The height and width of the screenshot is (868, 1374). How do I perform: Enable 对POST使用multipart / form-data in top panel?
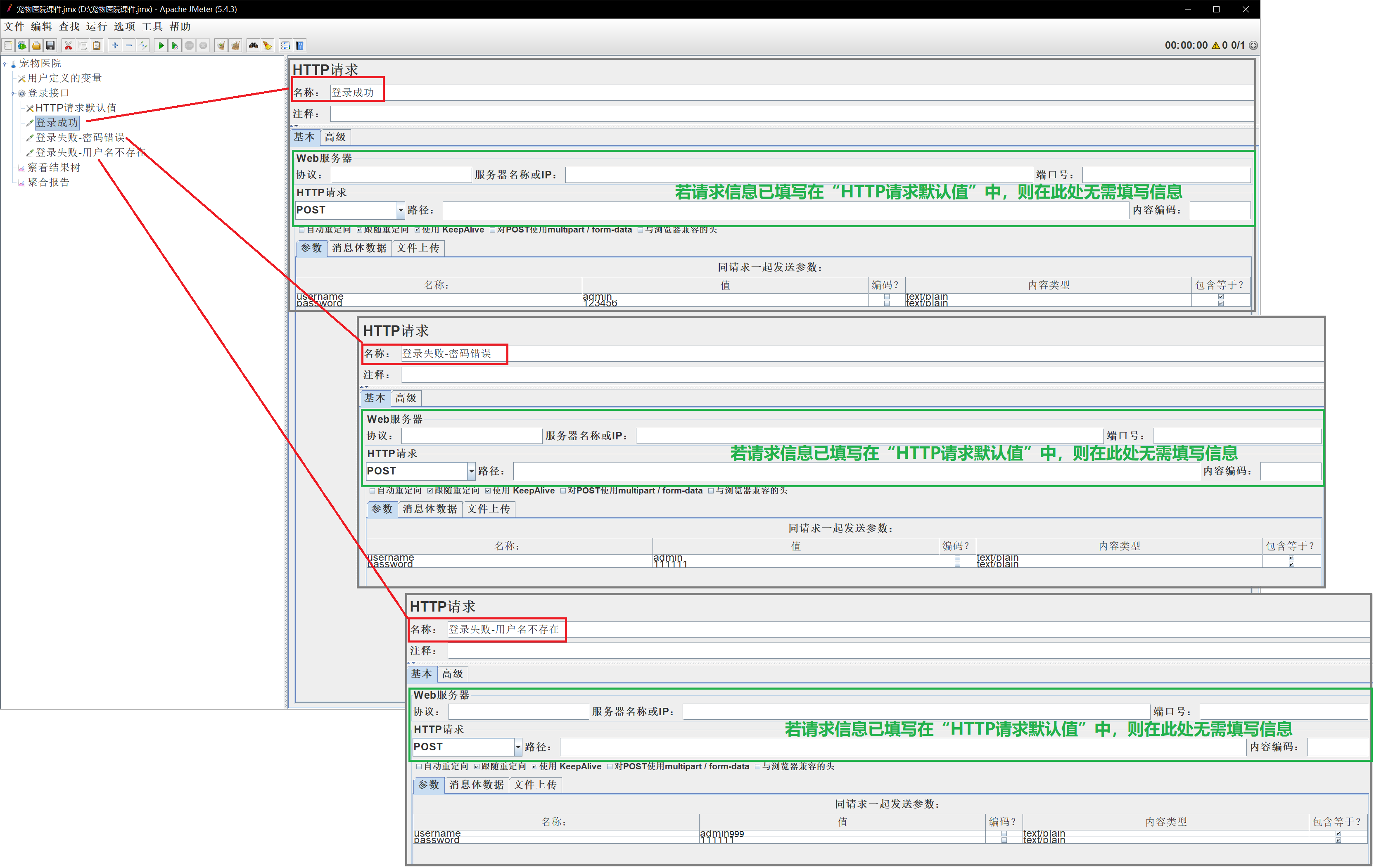coord(492,230)
